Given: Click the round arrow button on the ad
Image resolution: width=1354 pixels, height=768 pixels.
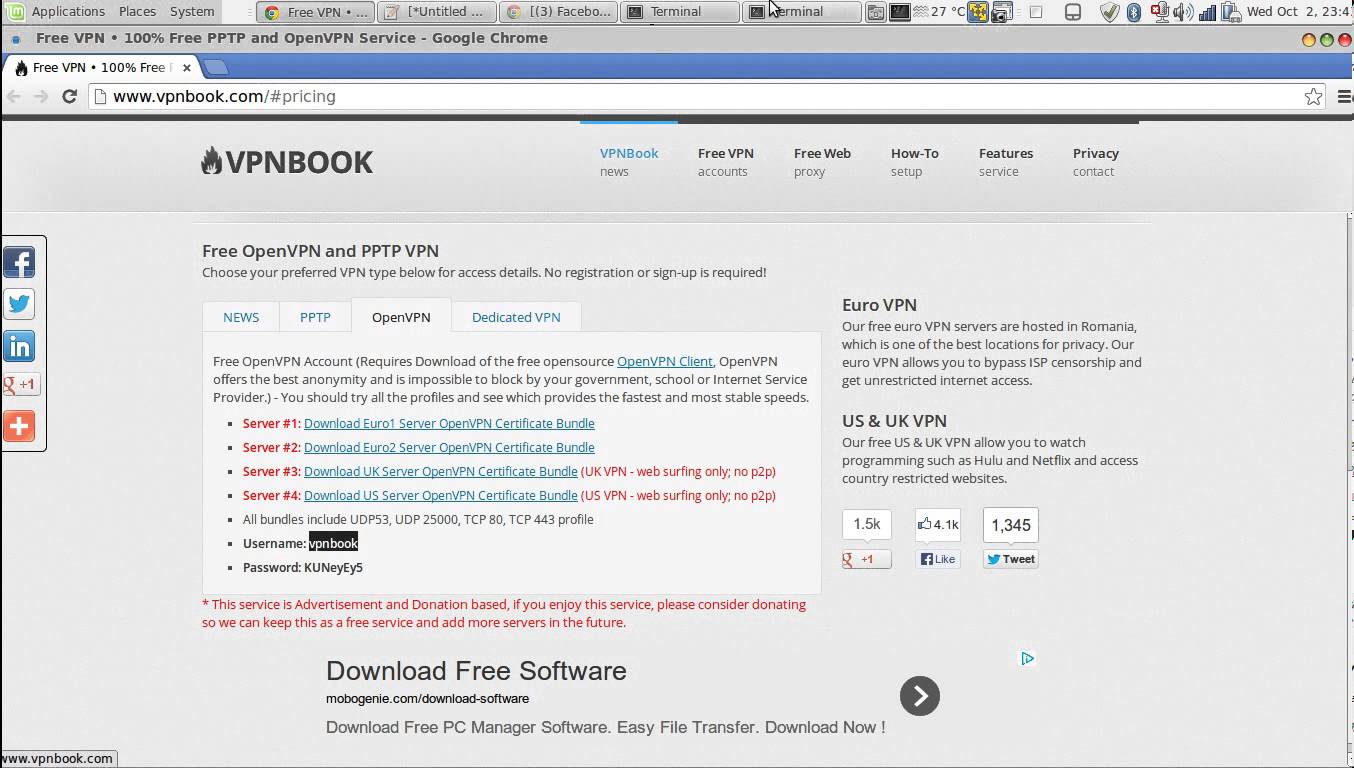Looking at the screenshot, I should (919, 696).
